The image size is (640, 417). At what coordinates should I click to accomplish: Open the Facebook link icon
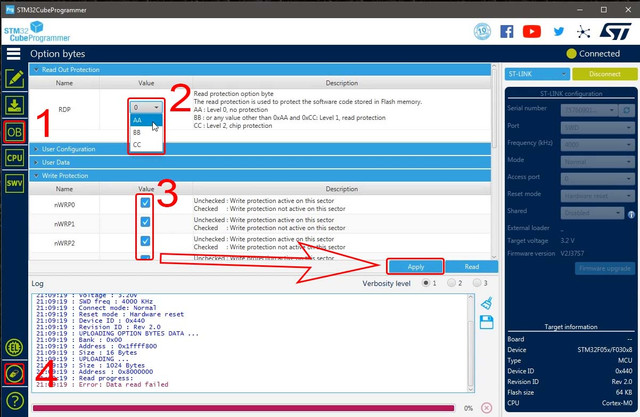pos(507,31)
